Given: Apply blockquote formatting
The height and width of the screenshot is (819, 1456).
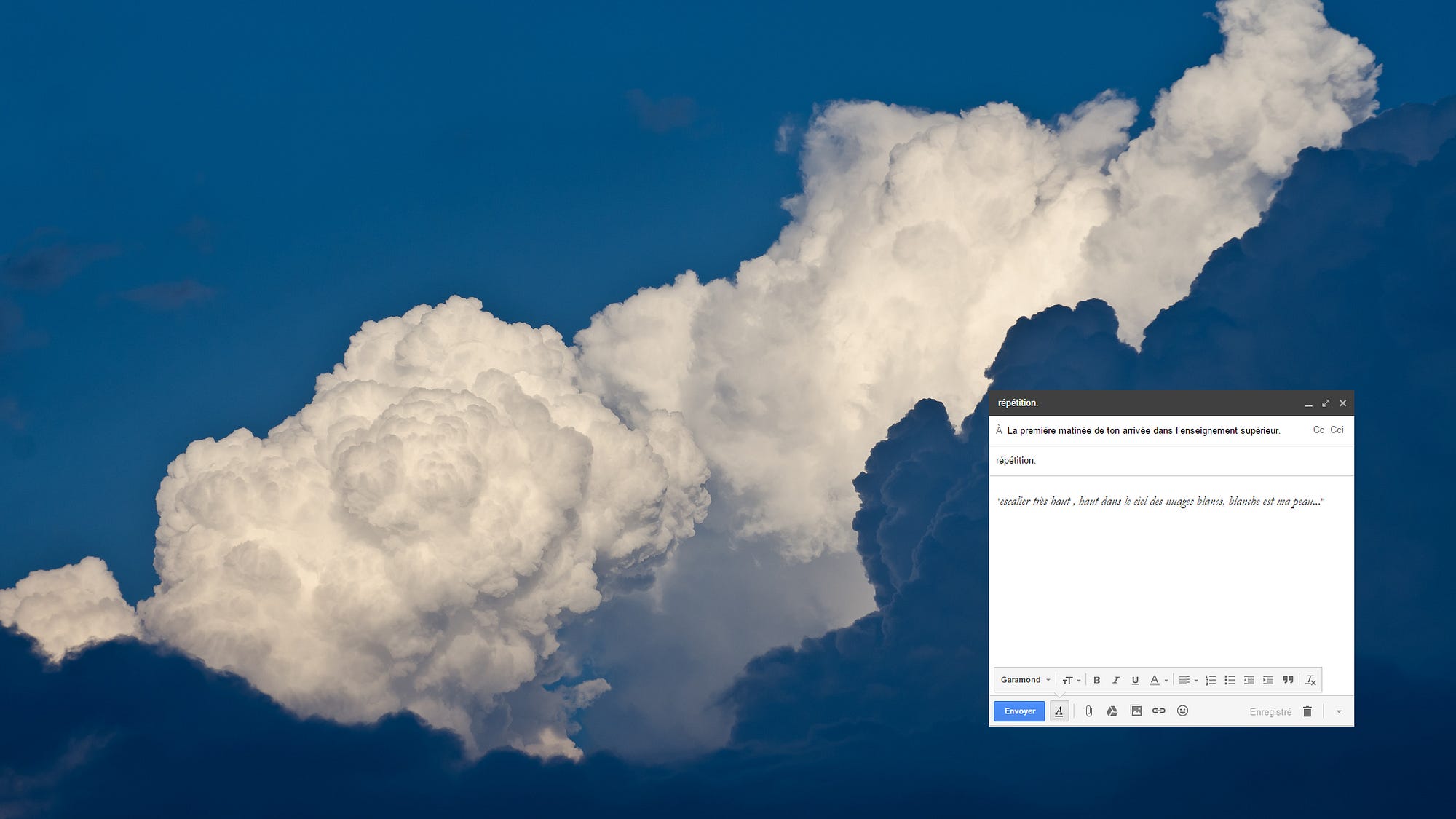Looking at the screenshot, I should tap(1288, 680).
